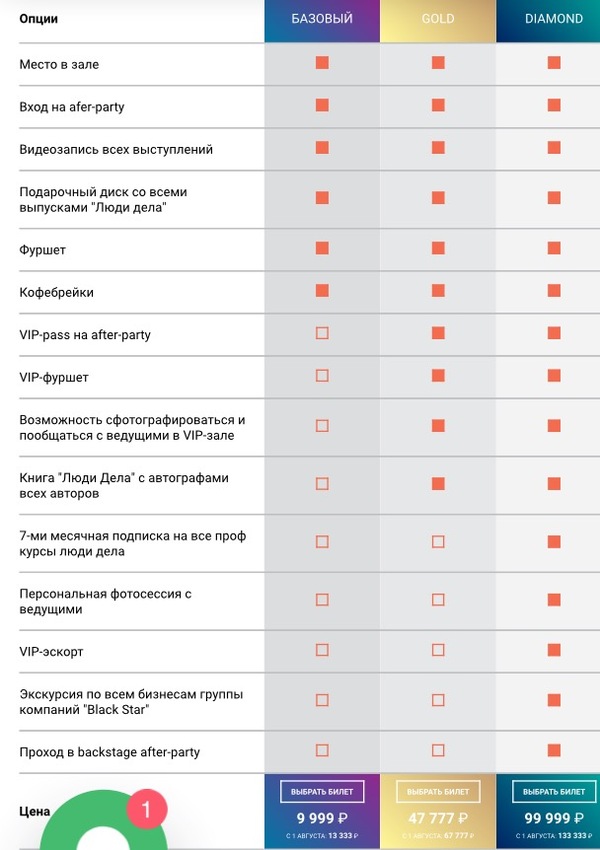Select the БАЗОВЫЙ plan column header
This screenshot has width=600, height=850.
(322, 19)
